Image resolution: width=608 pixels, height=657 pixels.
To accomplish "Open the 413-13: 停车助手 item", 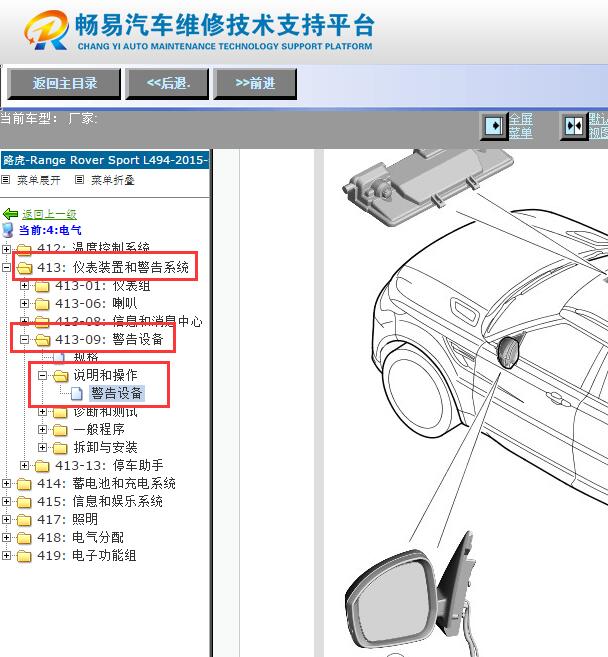I will click(x=109, y=465).
